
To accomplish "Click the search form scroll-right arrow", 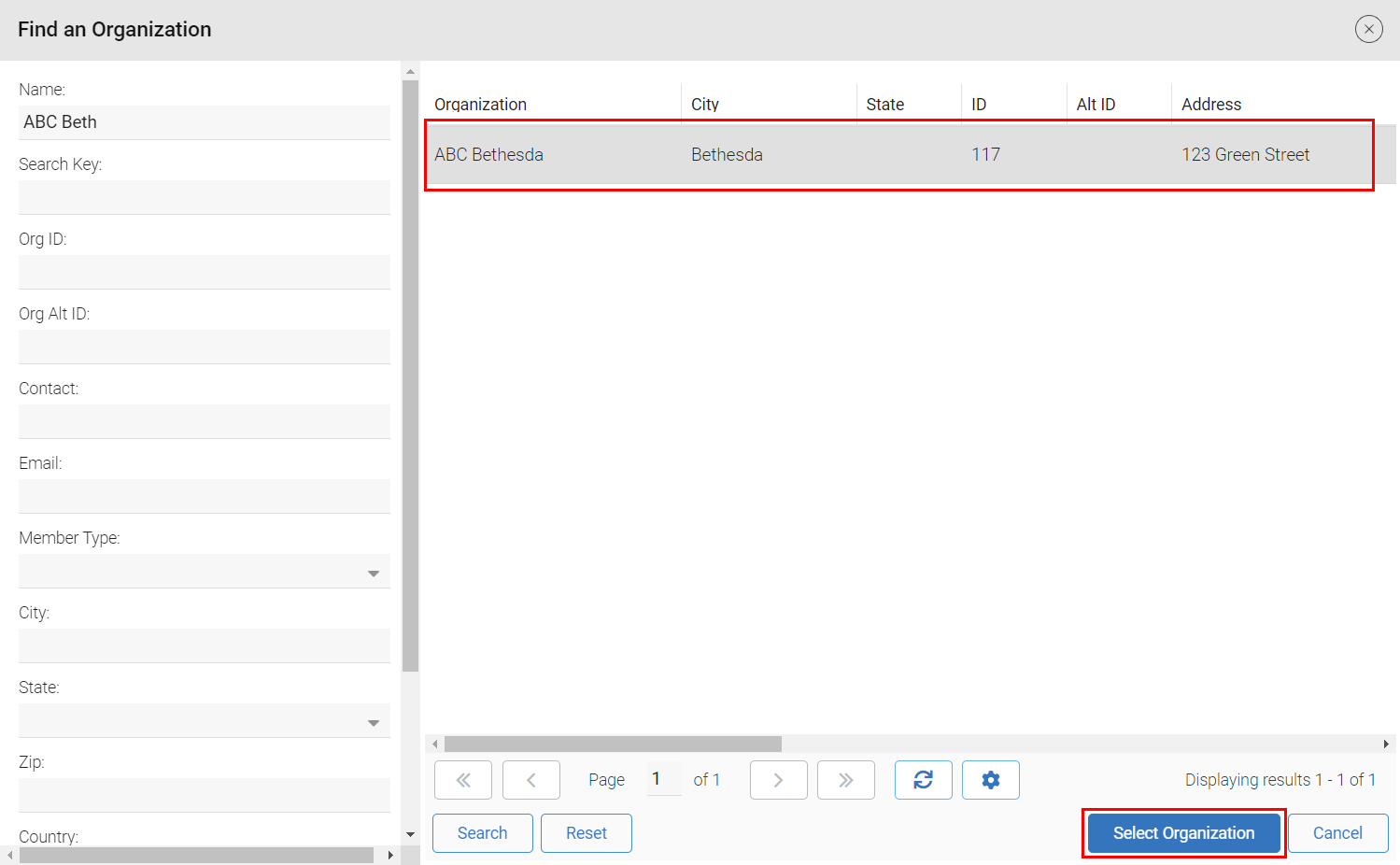I will pyautogui.click(x=390, y=855).
